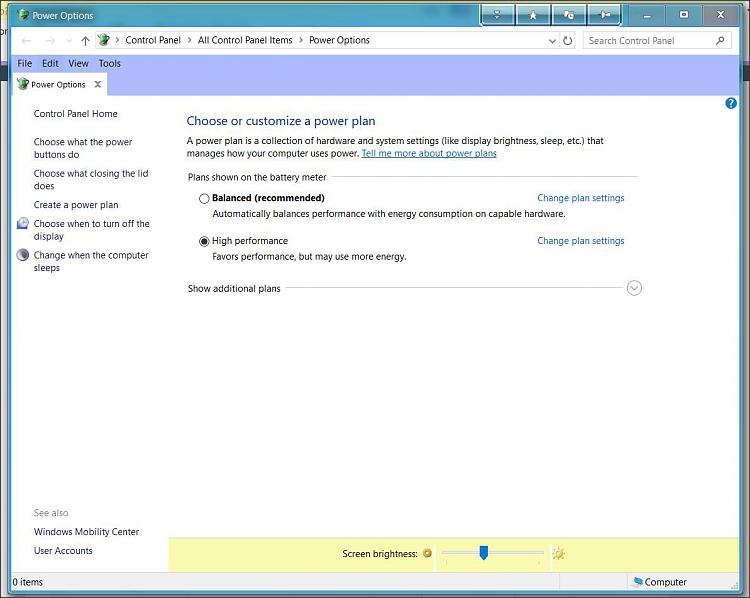This screenshot has width=750, height=598.
Task: Click the star favorites button in title bar
Action: click(533, 15)
